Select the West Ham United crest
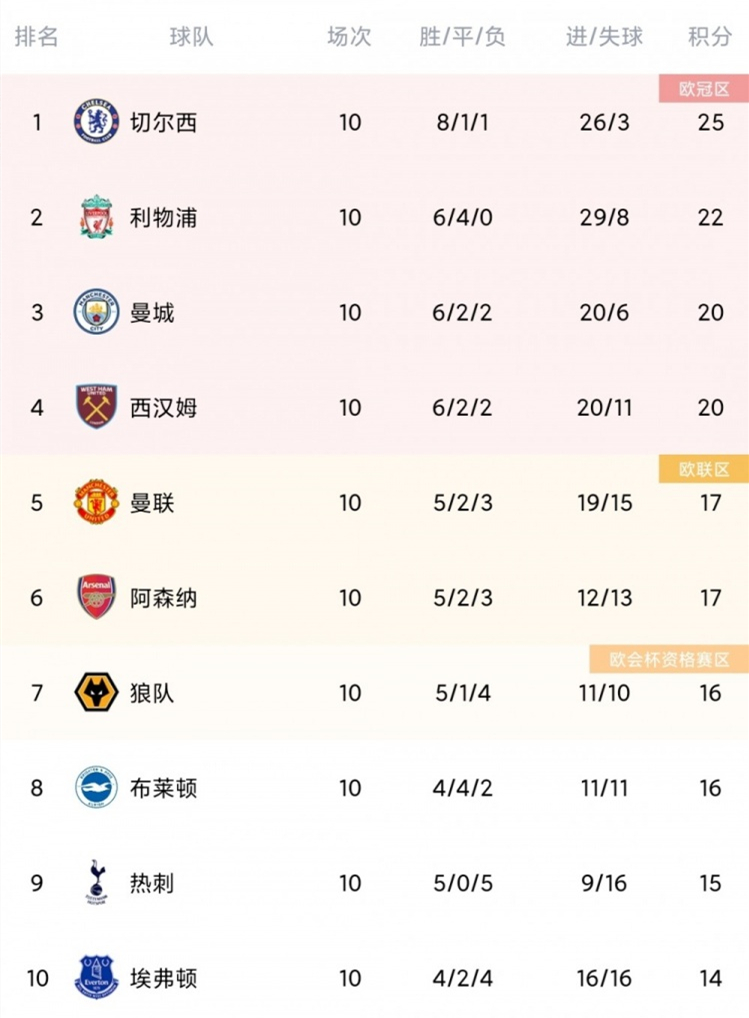This screenshot has height=1018, width=749. click(x=97, y=406)
